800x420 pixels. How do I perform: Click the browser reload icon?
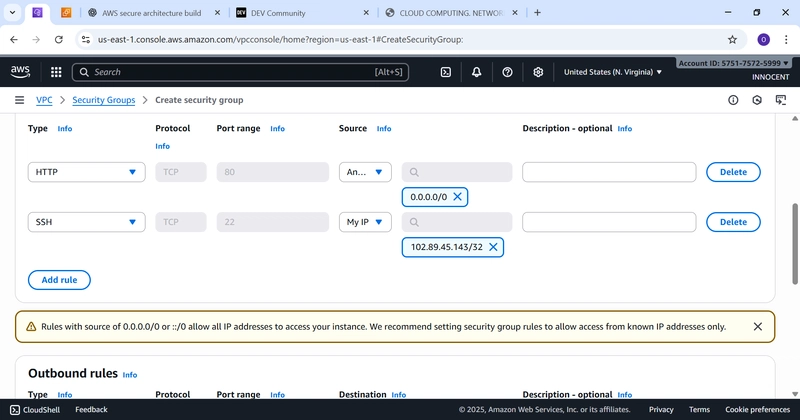coord(59,39)
